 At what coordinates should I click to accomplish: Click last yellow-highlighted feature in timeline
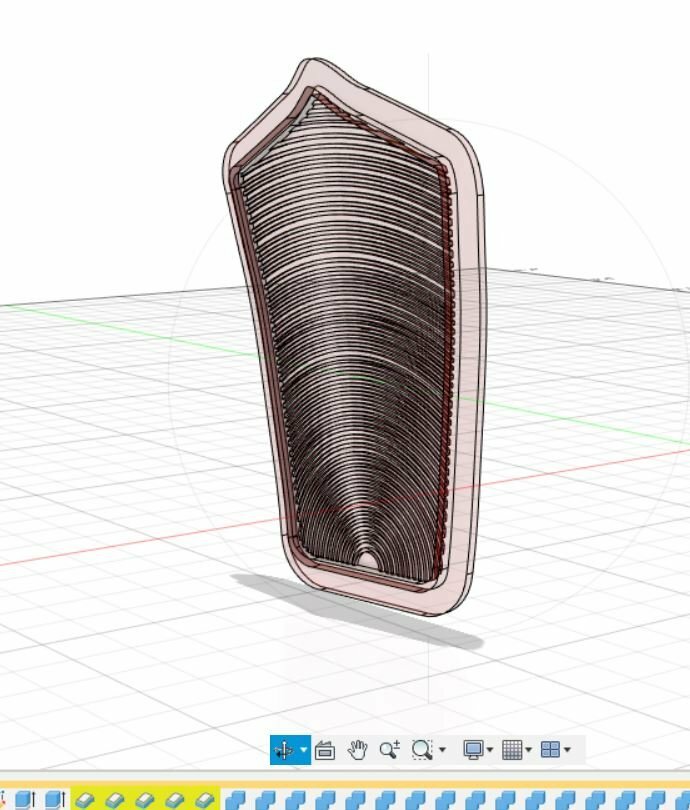point(204,799)
